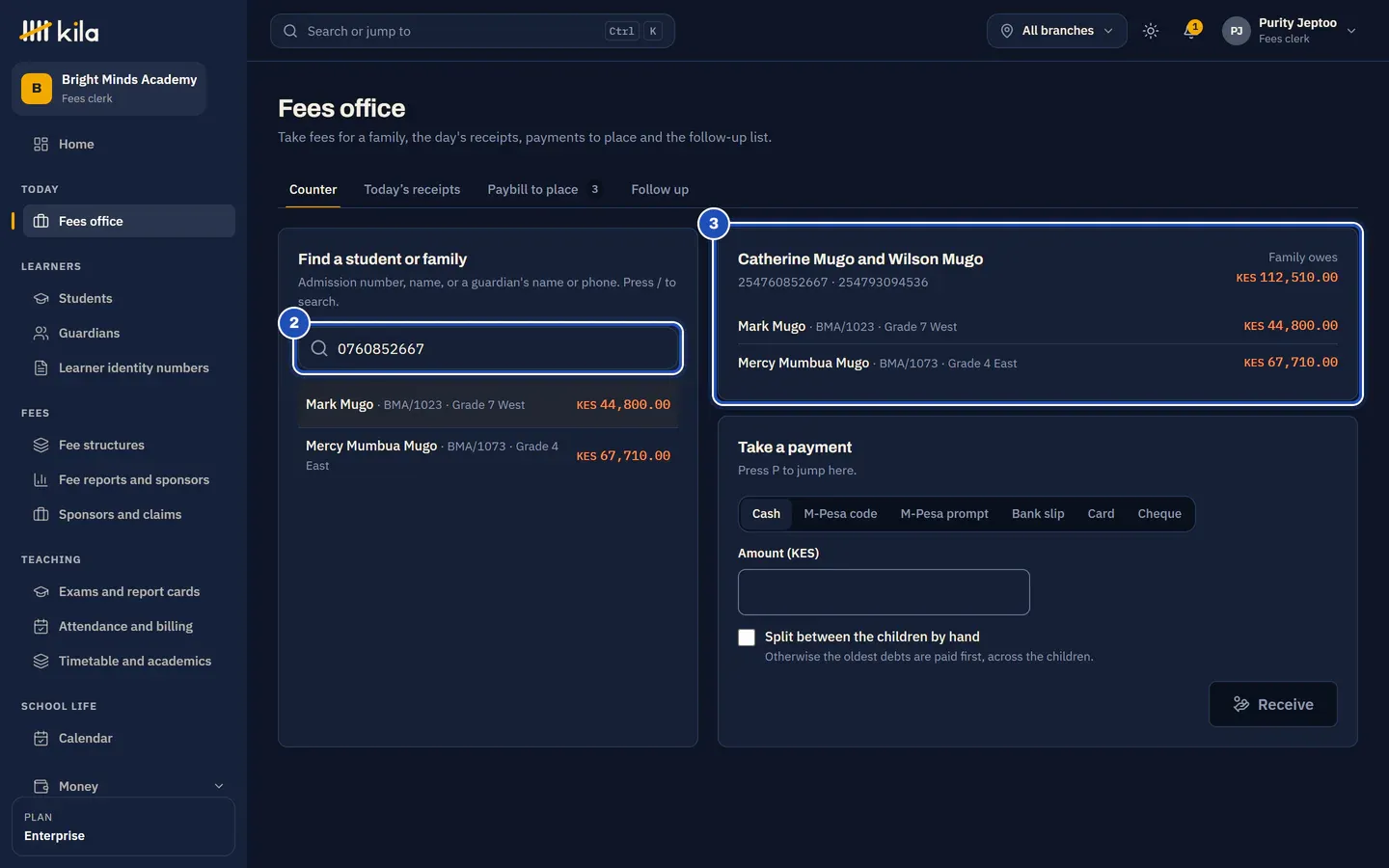Select the Bank slip payment method
This screenshot has height=868, width=1389.
pyautogui.click(x=1038, y=514)
